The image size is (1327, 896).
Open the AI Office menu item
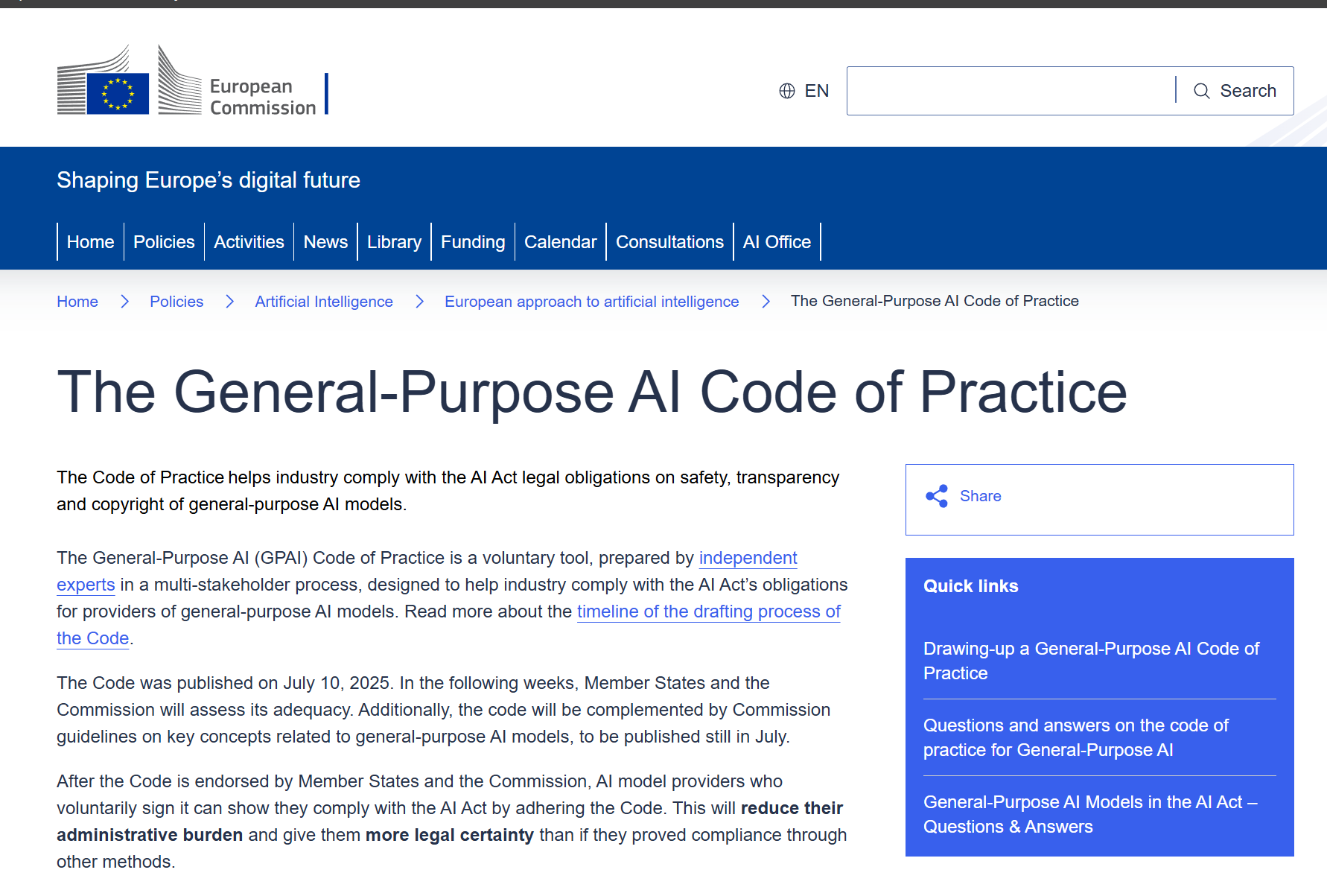(777, 242)
